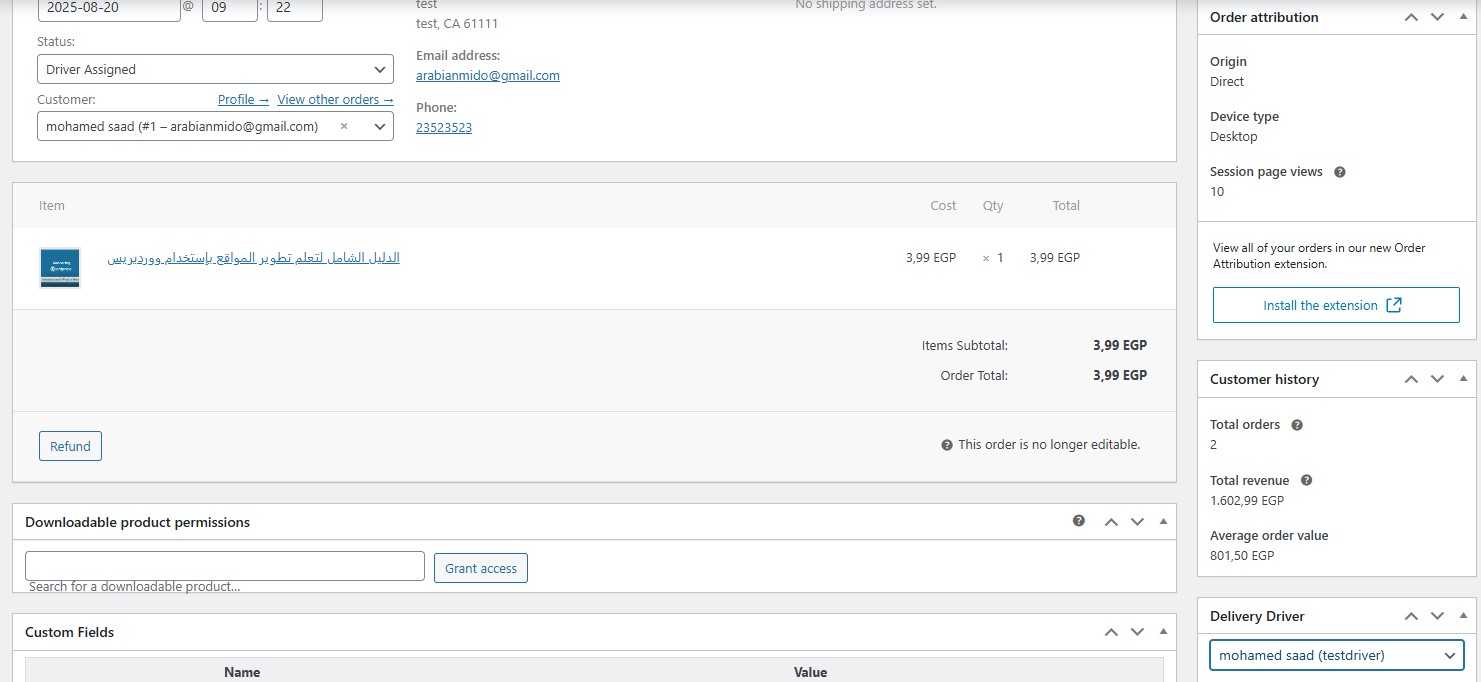Click the downloadable product search field
This screenshot has height=682, width=1481.
(224, 565)
